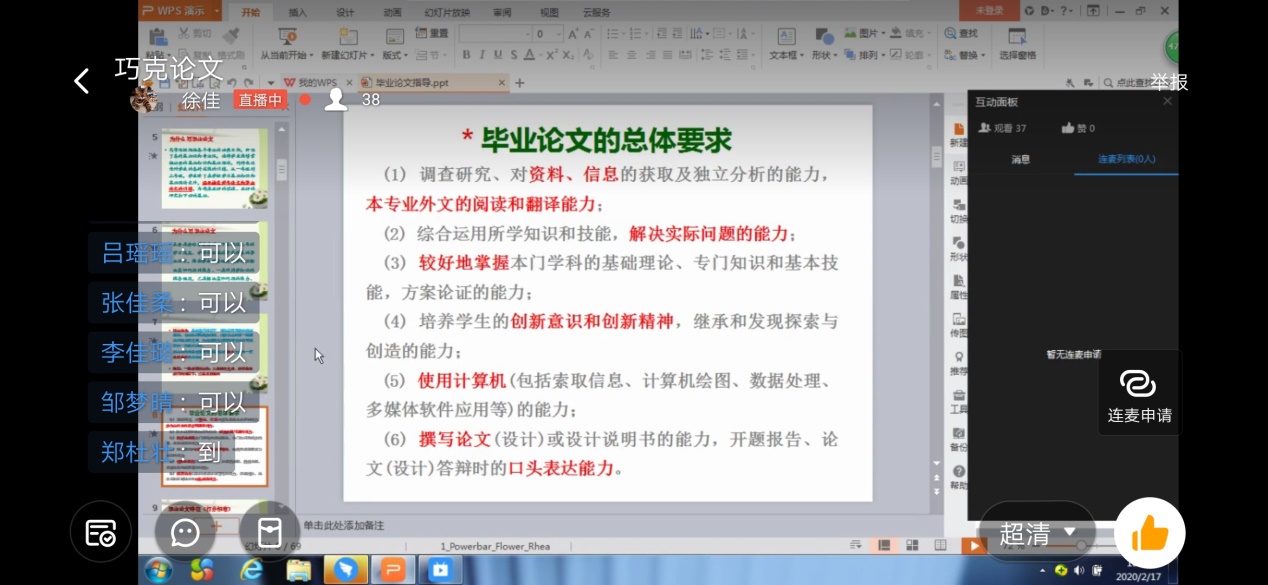Toggle bold formatting in WPS ribbon

point(467,55)
